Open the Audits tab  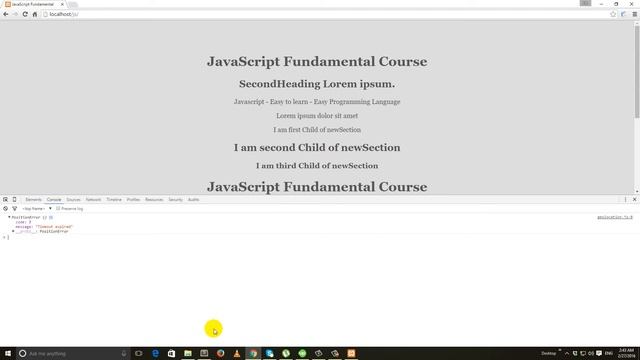coord(193,200)
